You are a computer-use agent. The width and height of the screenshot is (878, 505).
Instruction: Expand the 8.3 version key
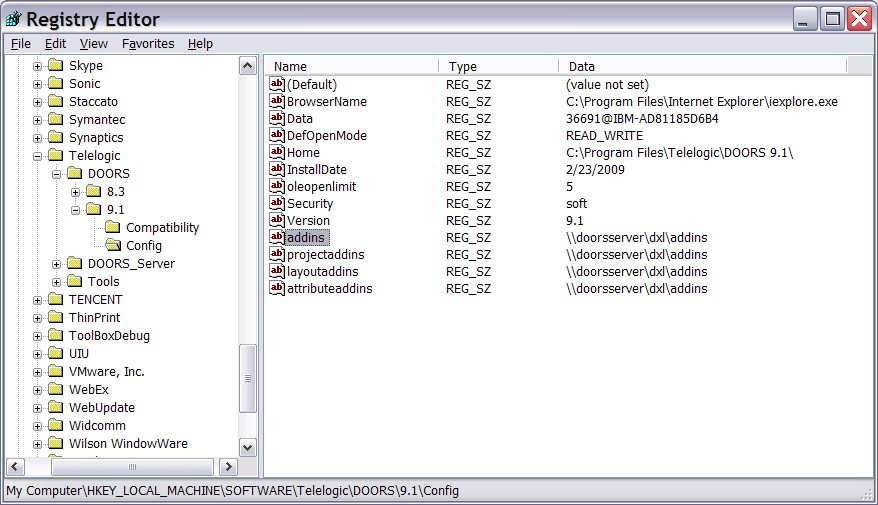(x=76, y=192)
